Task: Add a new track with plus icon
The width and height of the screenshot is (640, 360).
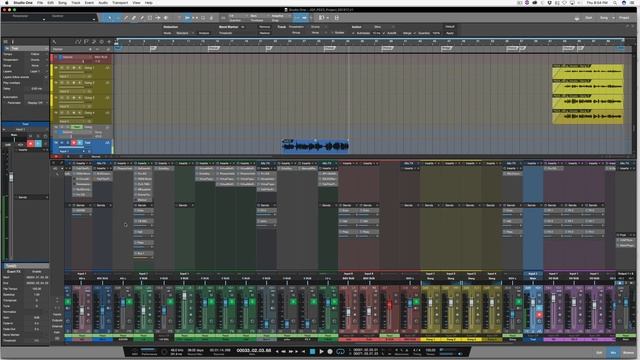Action: 109,42
